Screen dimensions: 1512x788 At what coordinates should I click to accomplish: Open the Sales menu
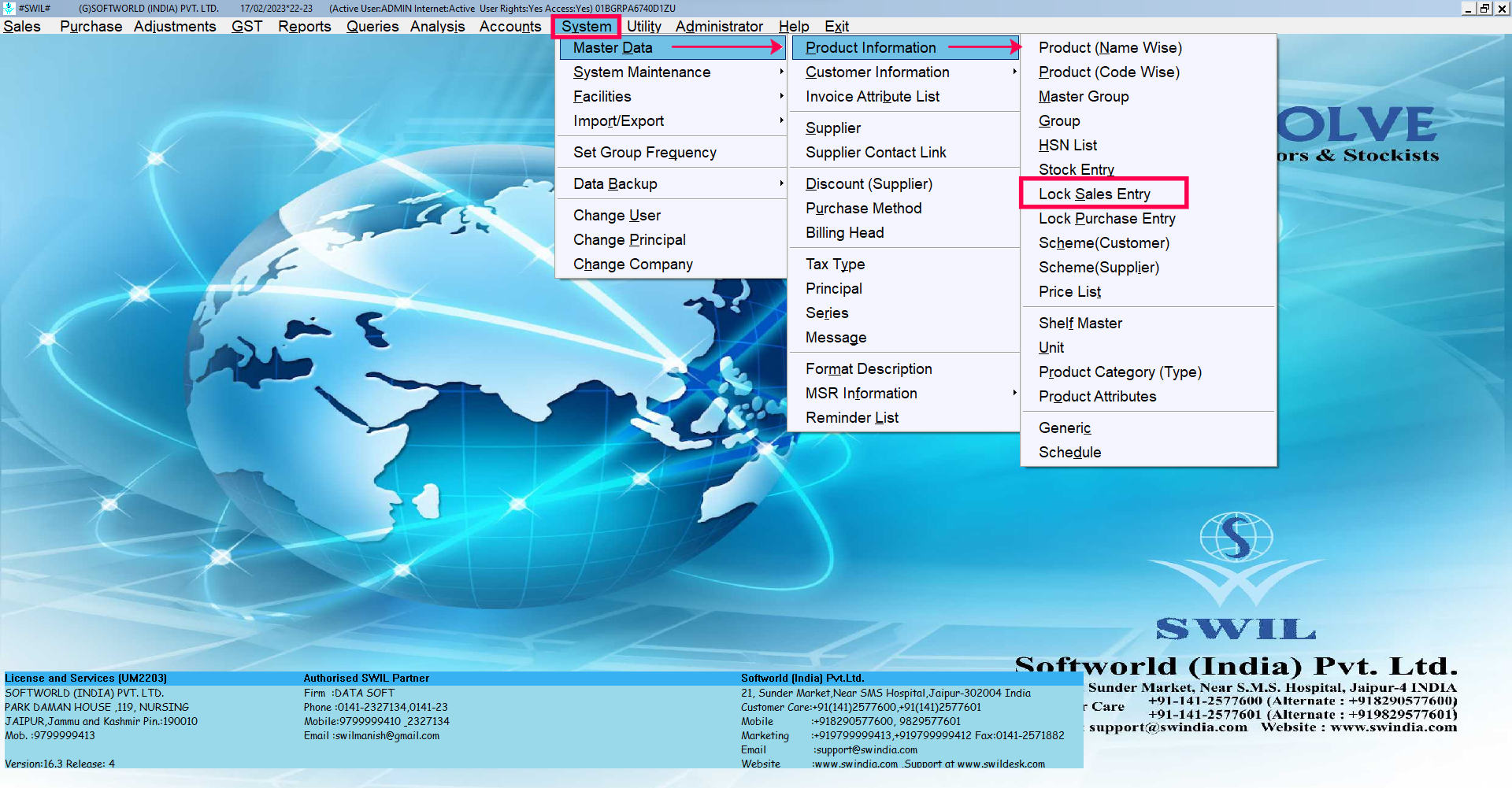tap(22, 26)
